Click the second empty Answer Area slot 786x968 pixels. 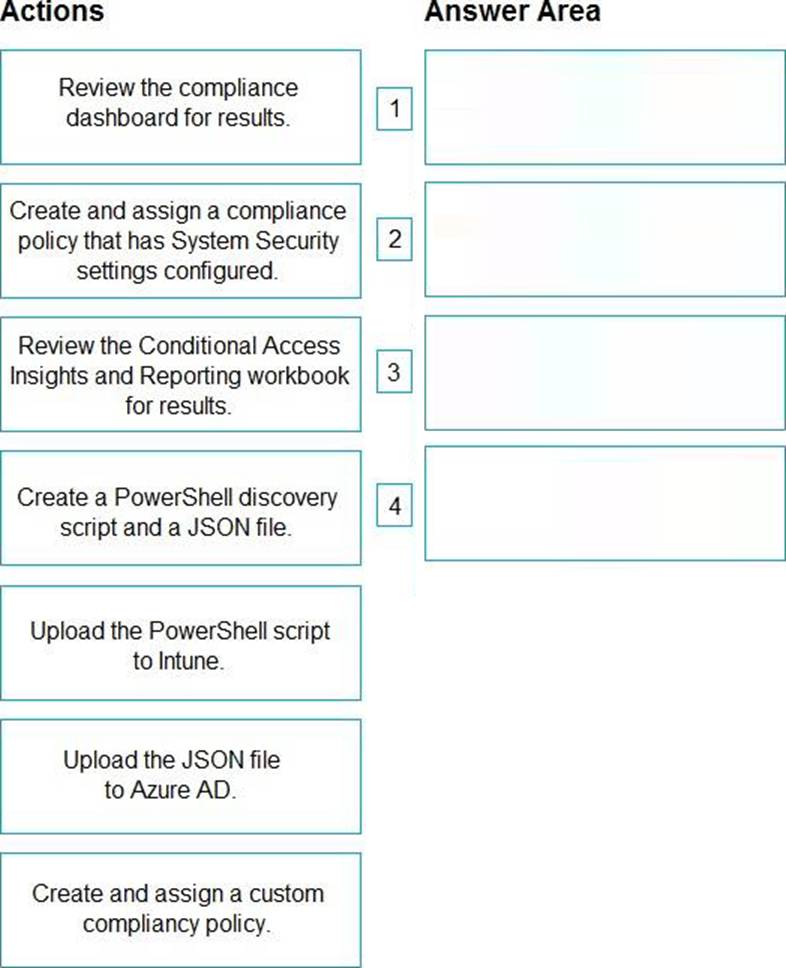point(604,239)
